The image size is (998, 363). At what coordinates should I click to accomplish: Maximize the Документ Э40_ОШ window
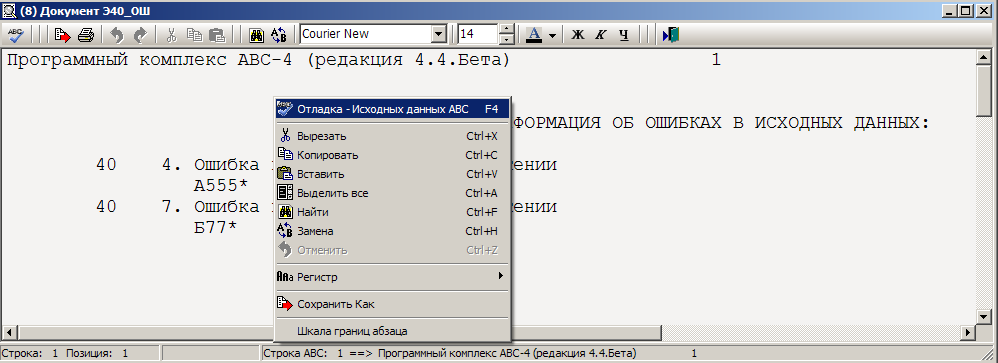pyautogui.click(x=966, y=11)
